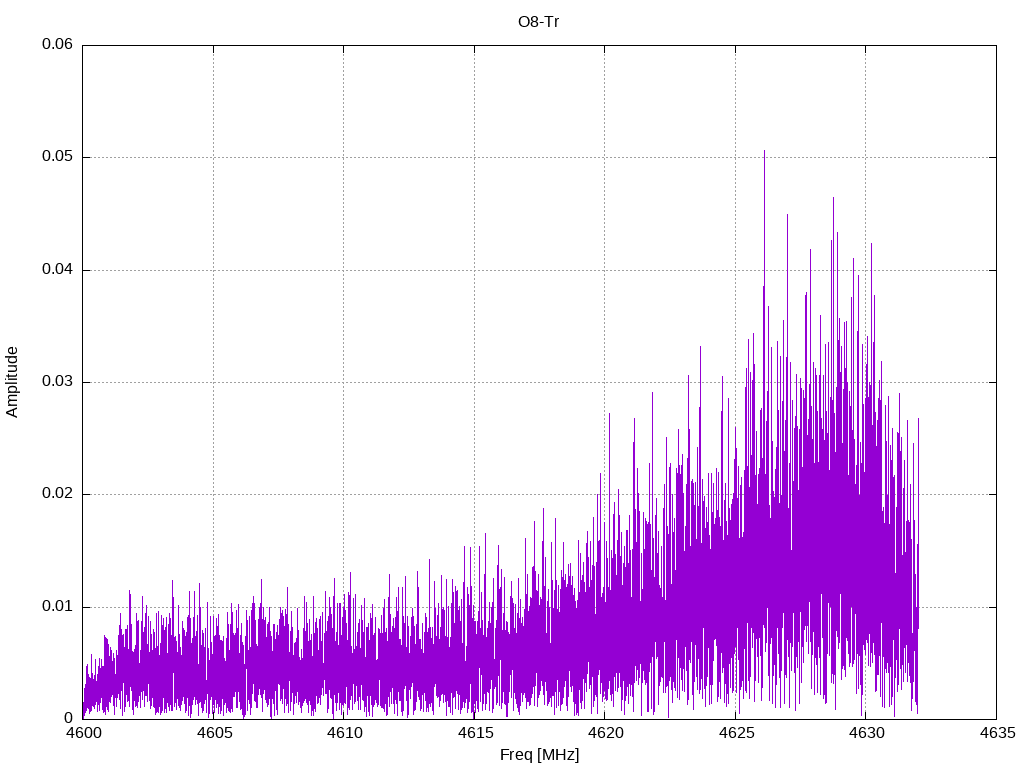This screenshot has height=768, width=1024.
Task: Click the Freq [MHz] x-axis label
Action: pyautogui.click(x=539, y=755)
